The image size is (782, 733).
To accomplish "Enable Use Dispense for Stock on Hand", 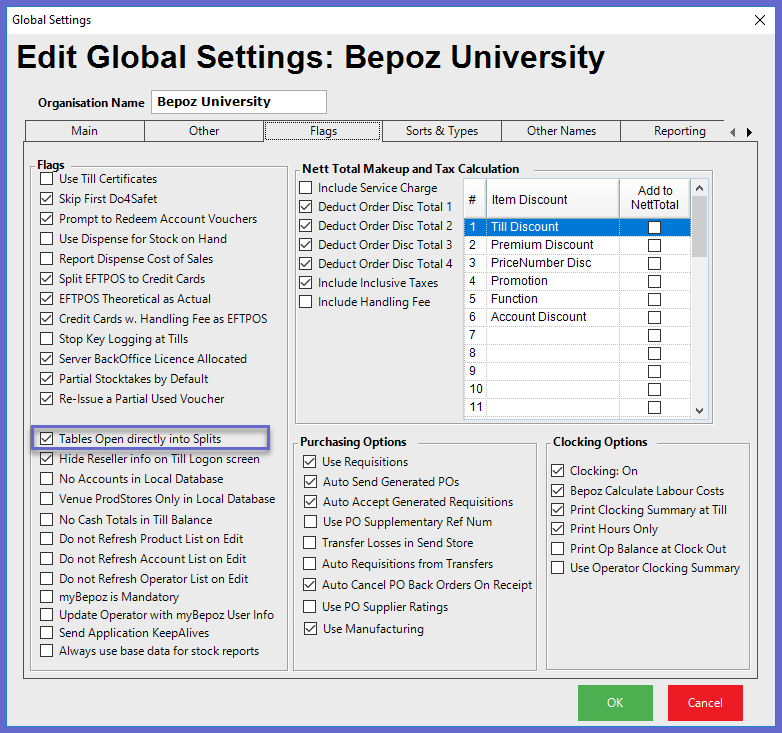I will coord(46,238).
